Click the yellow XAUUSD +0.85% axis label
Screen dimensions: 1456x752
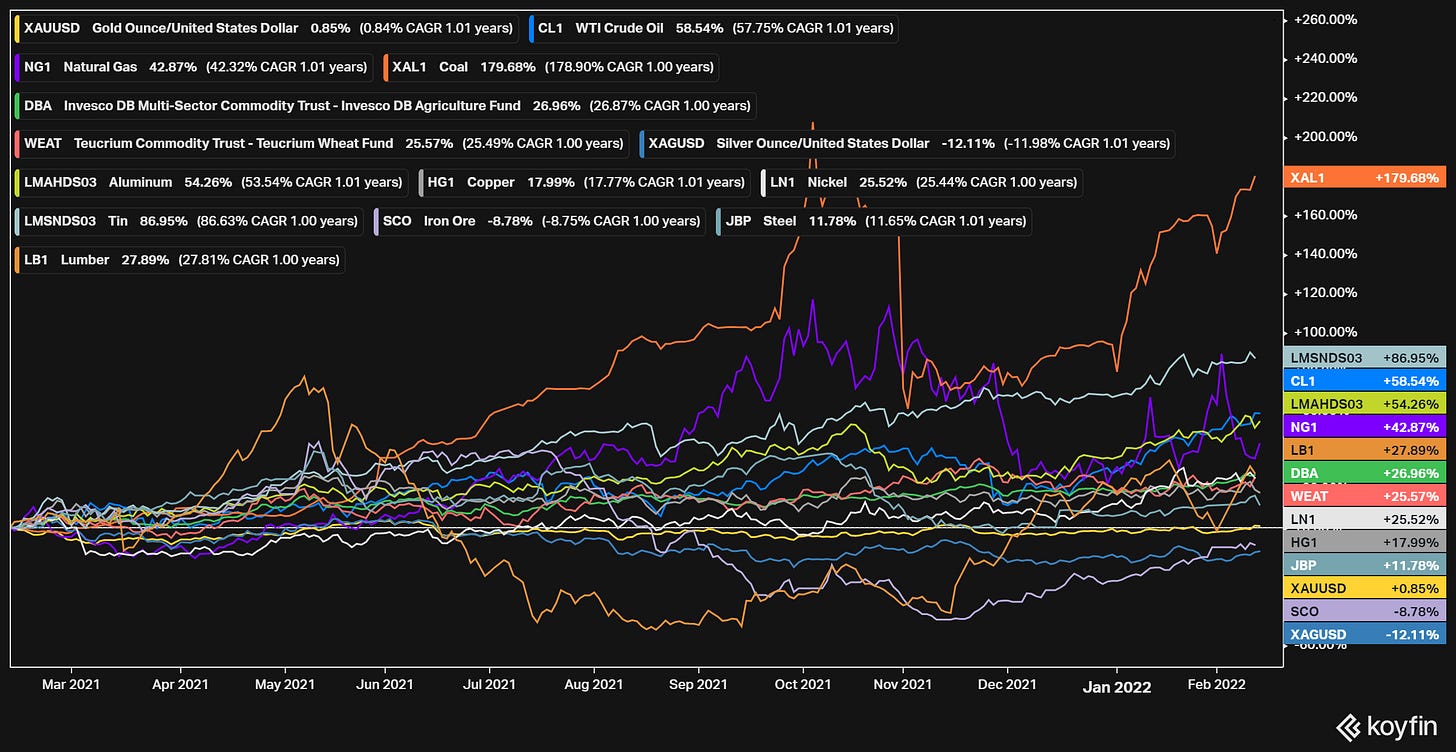pyautogui.click(x=1364, y=588)
